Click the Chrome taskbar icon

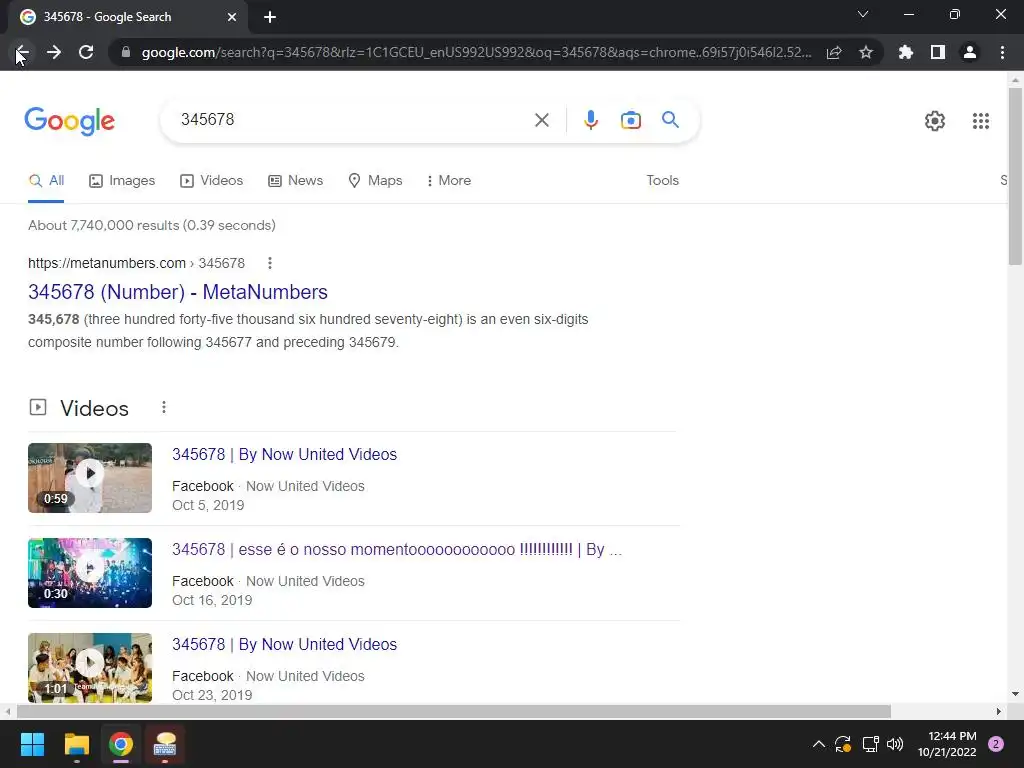click(x=121, y=744)
